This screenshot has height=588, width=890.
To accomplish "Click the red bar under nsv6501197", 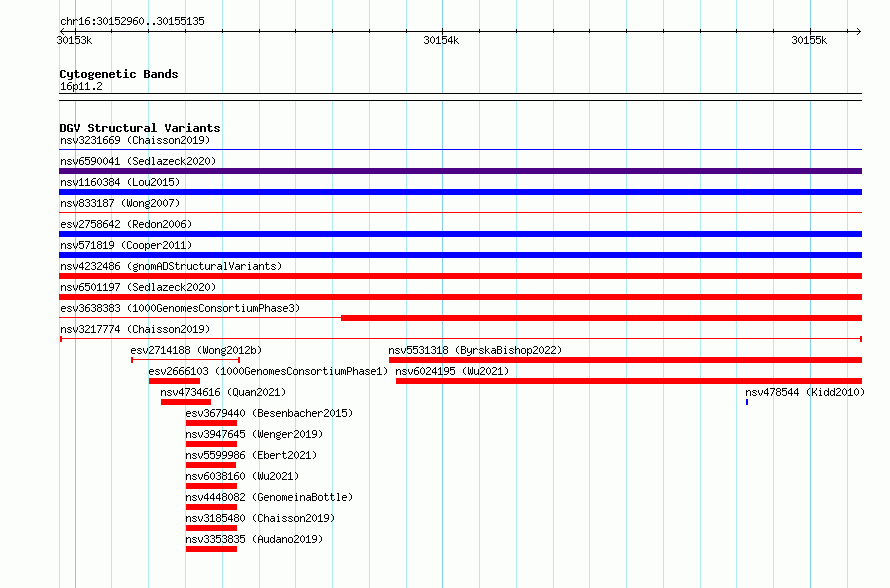I will click(x=460, y=297).
